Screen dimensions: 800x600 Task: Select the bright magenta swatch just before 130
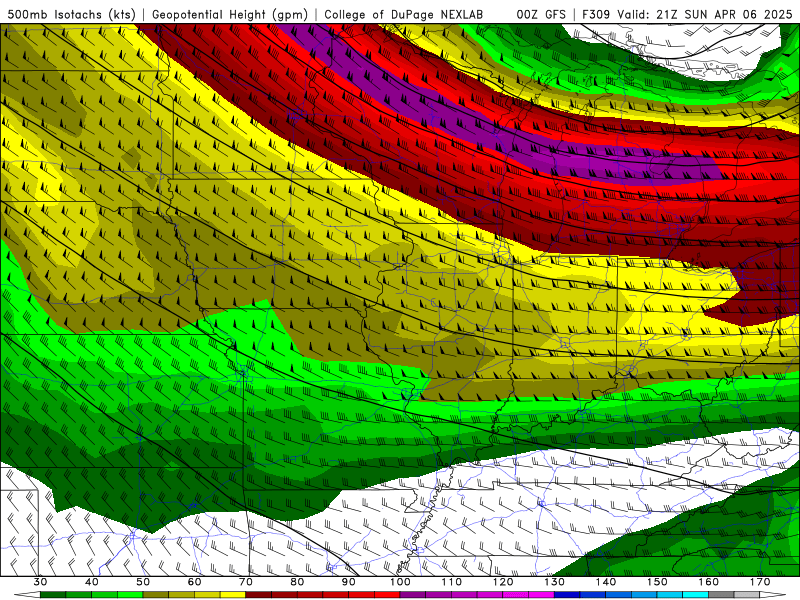(541, 595)
